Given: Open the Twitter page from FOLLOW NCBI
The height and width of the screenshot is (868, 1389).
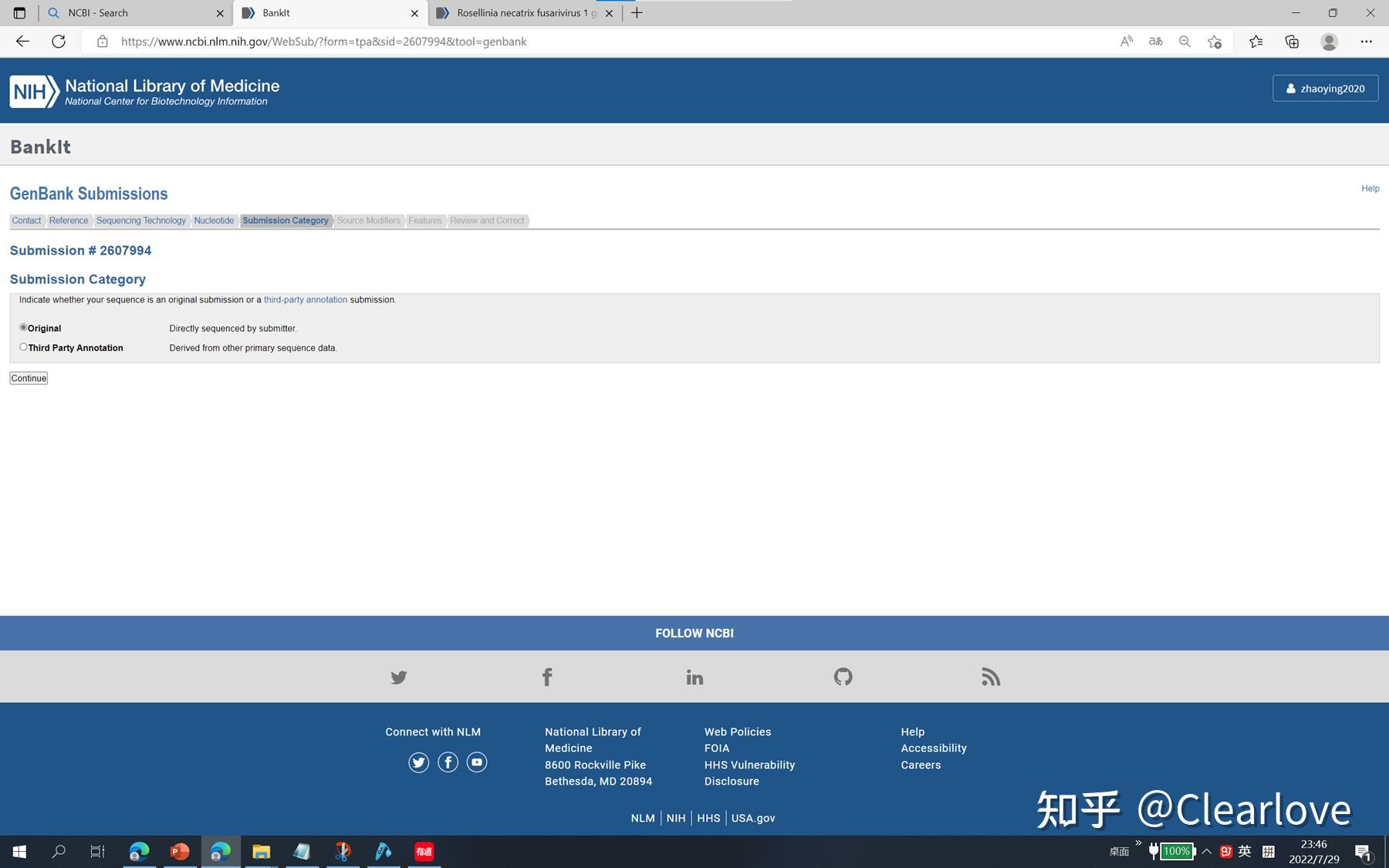Looking at the screenshot, I should click(398, 677).
